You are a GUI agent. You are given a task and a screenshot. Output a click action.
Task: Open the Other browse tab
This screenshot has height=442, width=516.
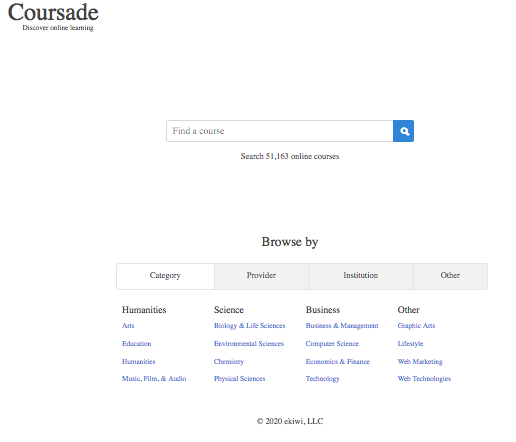tap(450, 276)
